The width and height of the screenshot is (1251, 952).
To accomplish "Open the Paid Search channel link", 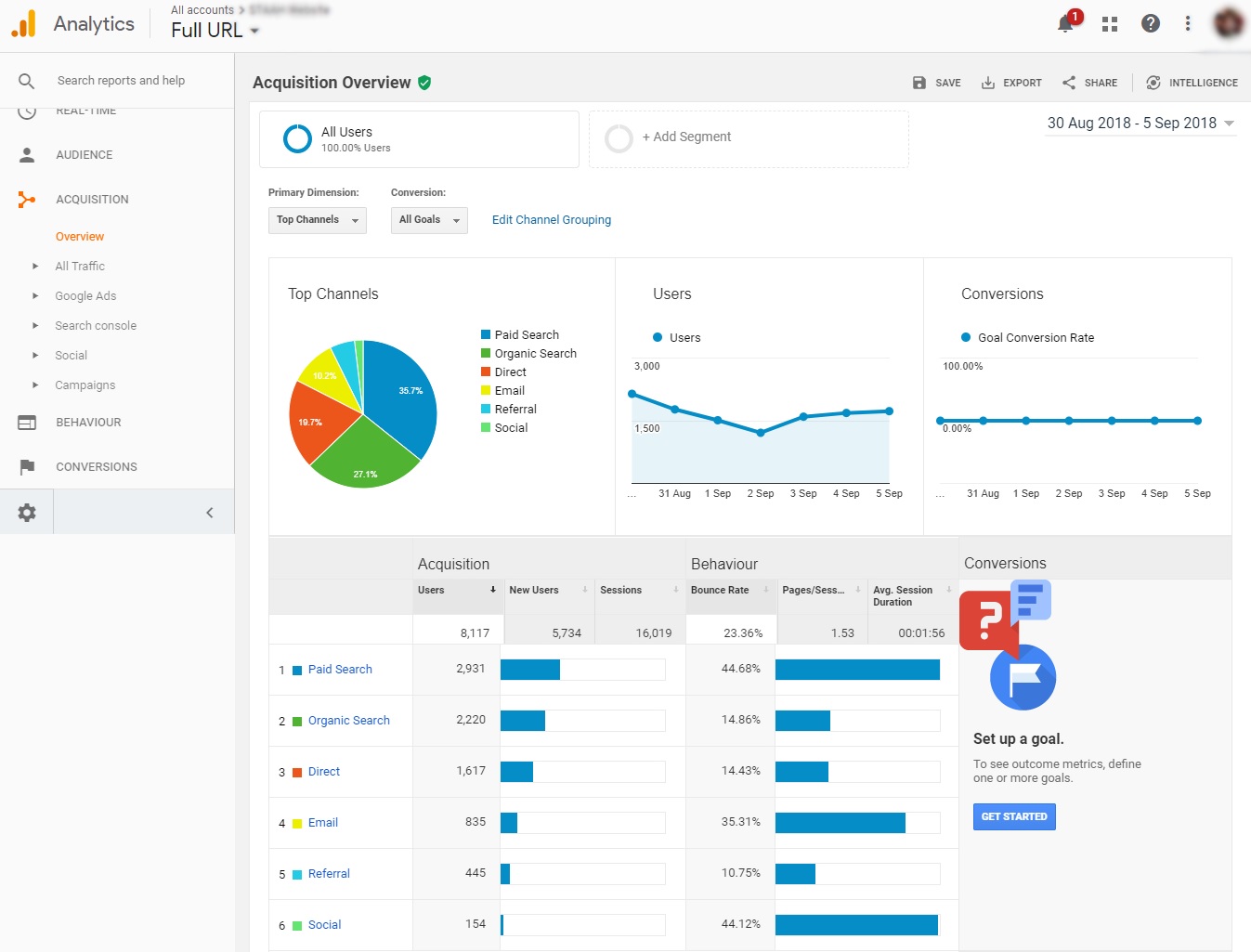I will (340, 670).
